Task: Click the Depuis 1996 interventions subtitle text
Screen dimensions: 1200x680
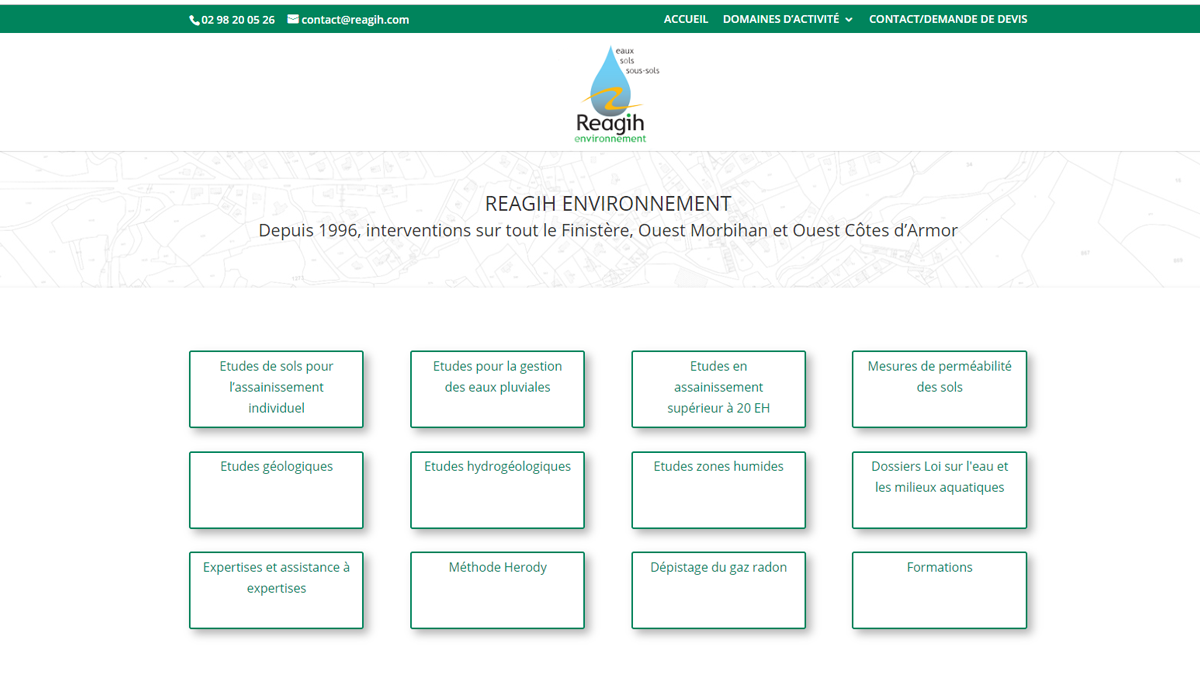Action: point(608,231)
